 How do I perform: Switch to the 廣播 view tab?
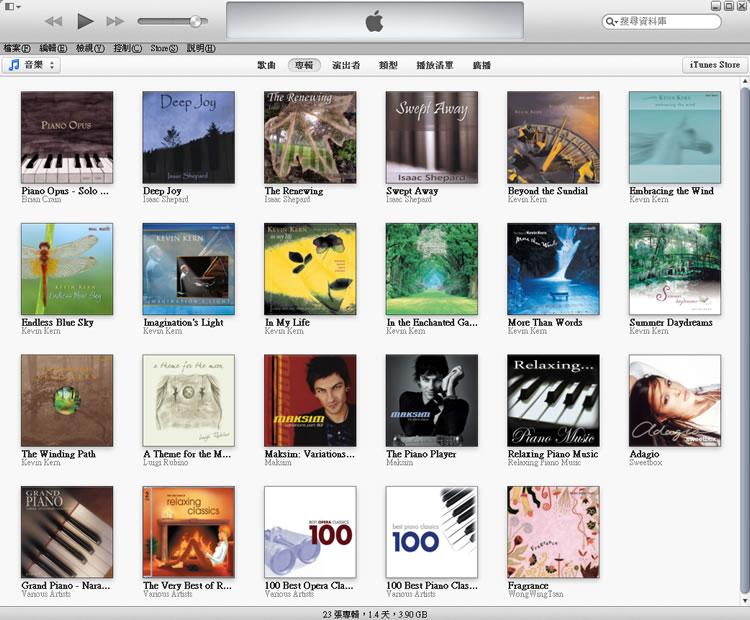(x=482, y=66)
